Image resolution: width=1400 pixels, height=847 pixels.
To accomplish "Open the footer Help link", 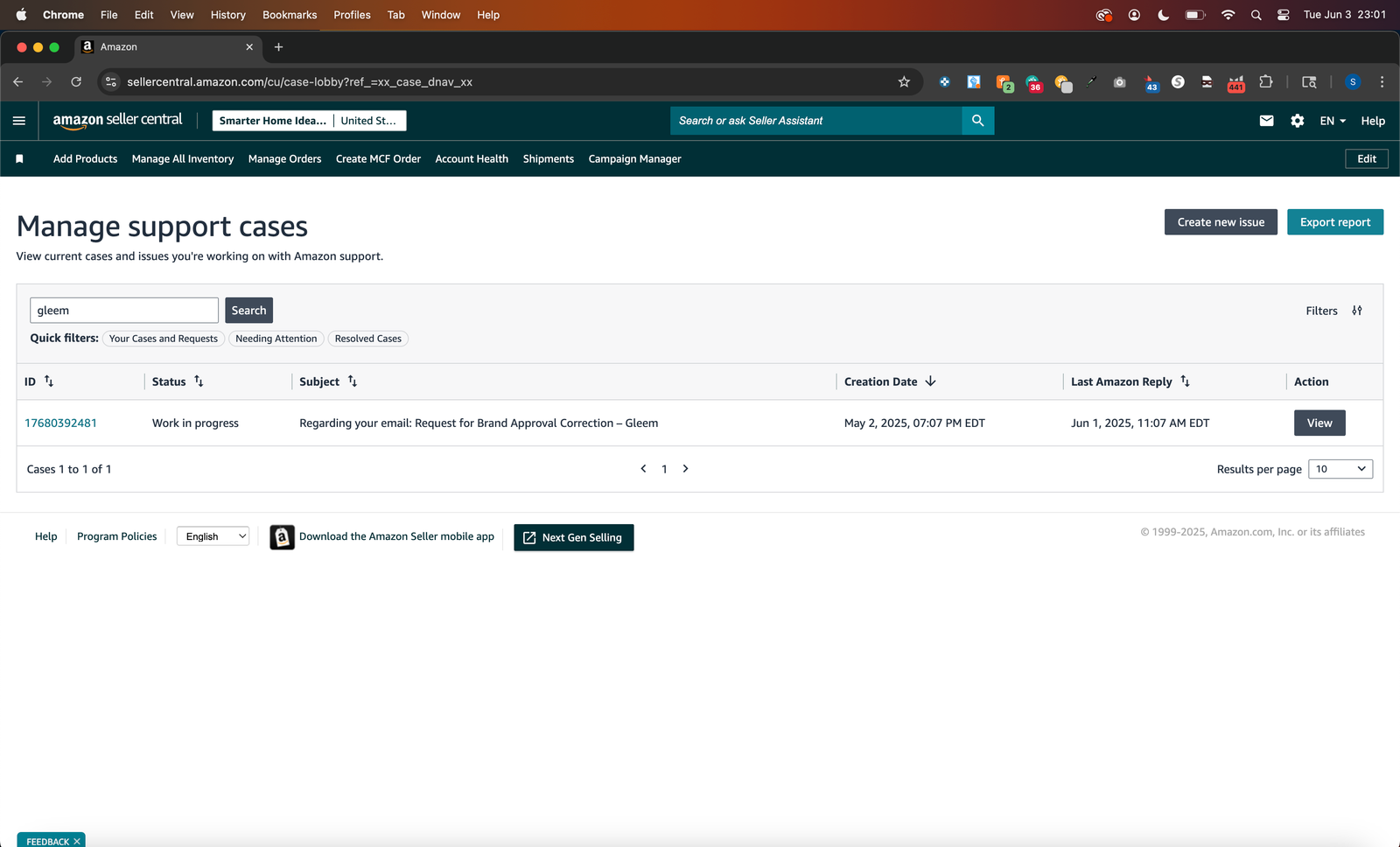I will coord(45,536).
